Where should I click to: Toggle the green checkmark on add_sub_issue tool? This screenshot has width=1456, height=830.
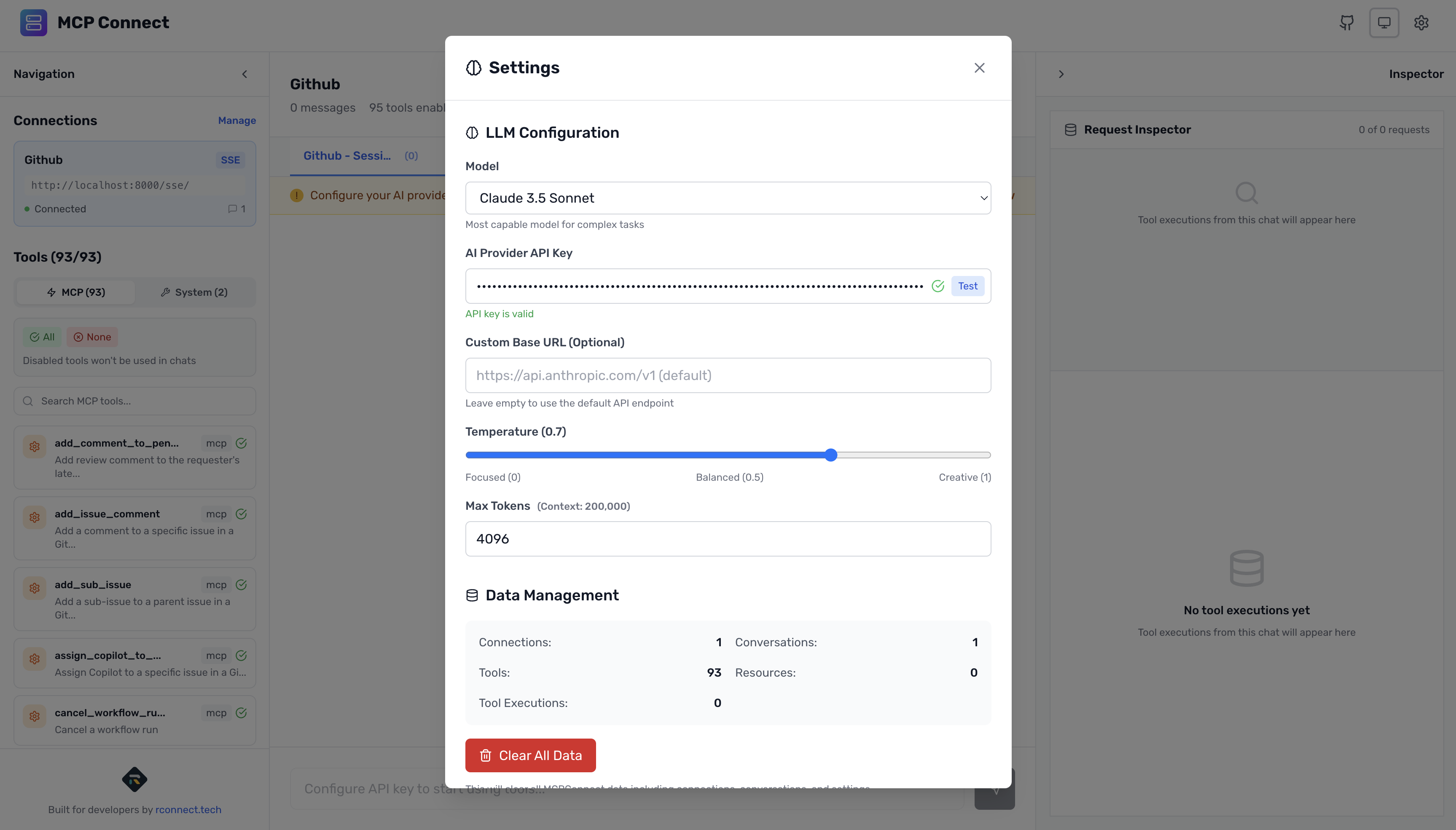point(241,584)
